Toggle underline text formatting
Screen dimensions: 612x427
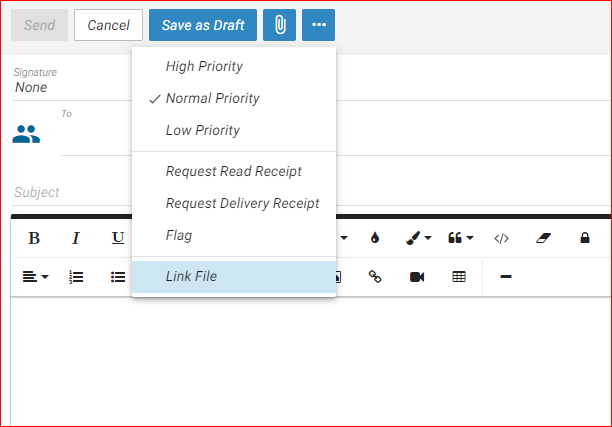(118, 238)
